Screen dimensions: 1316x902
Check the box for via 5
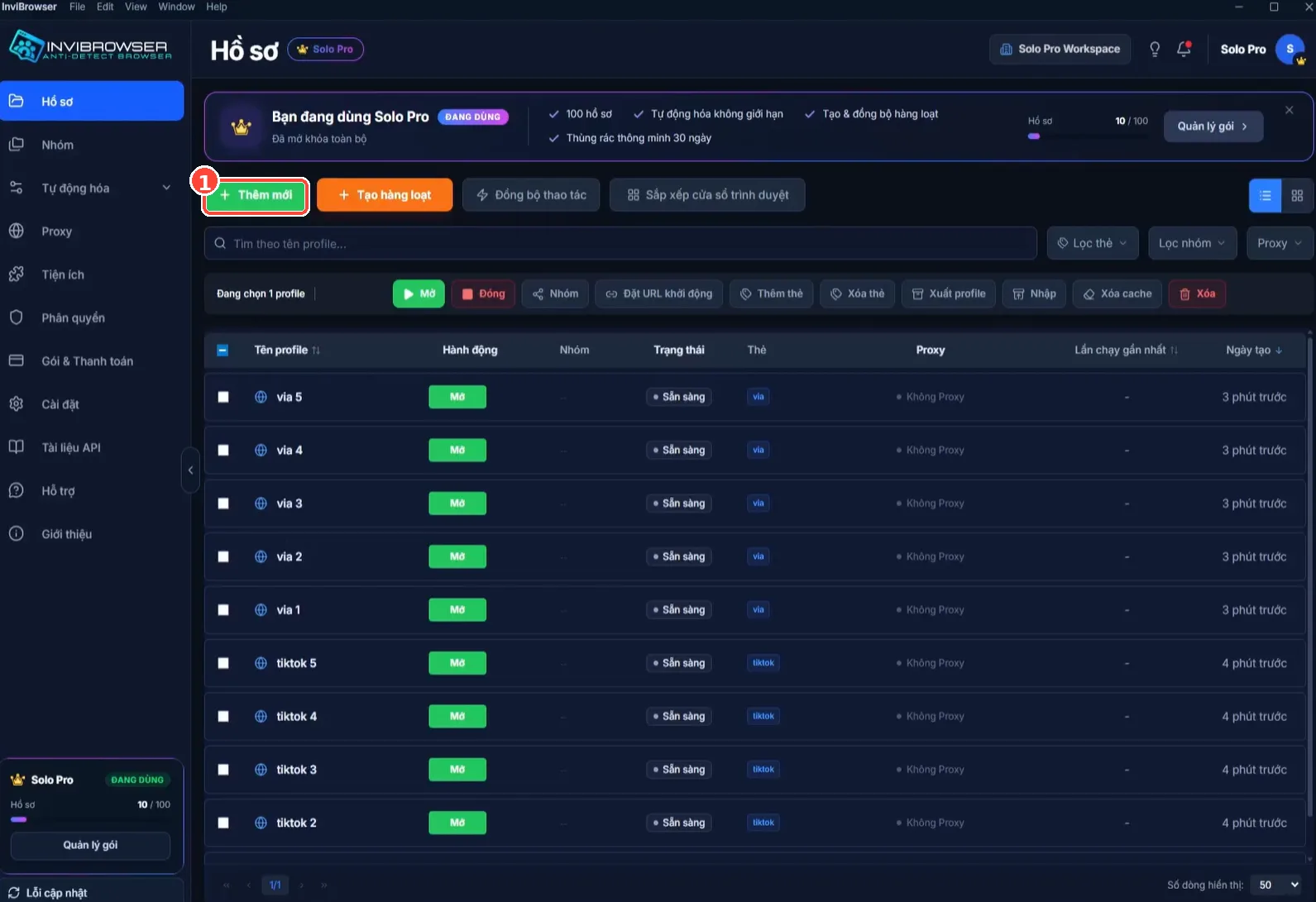click(x=223, y=397)
